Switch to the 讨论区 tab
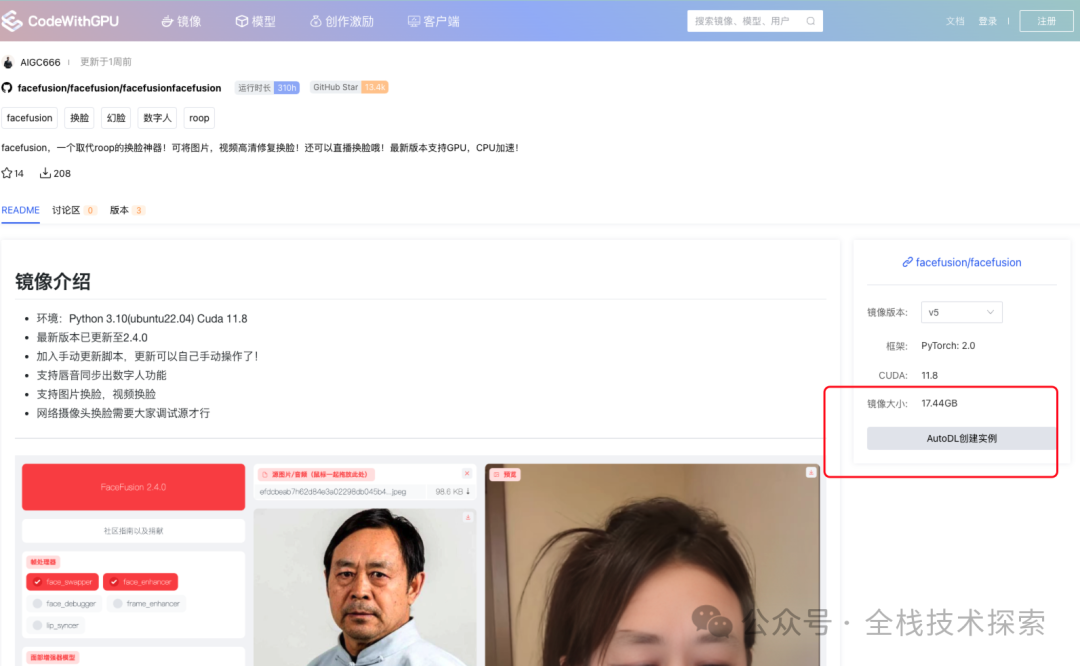This screenshot has height=666, width=1080. 74,210
